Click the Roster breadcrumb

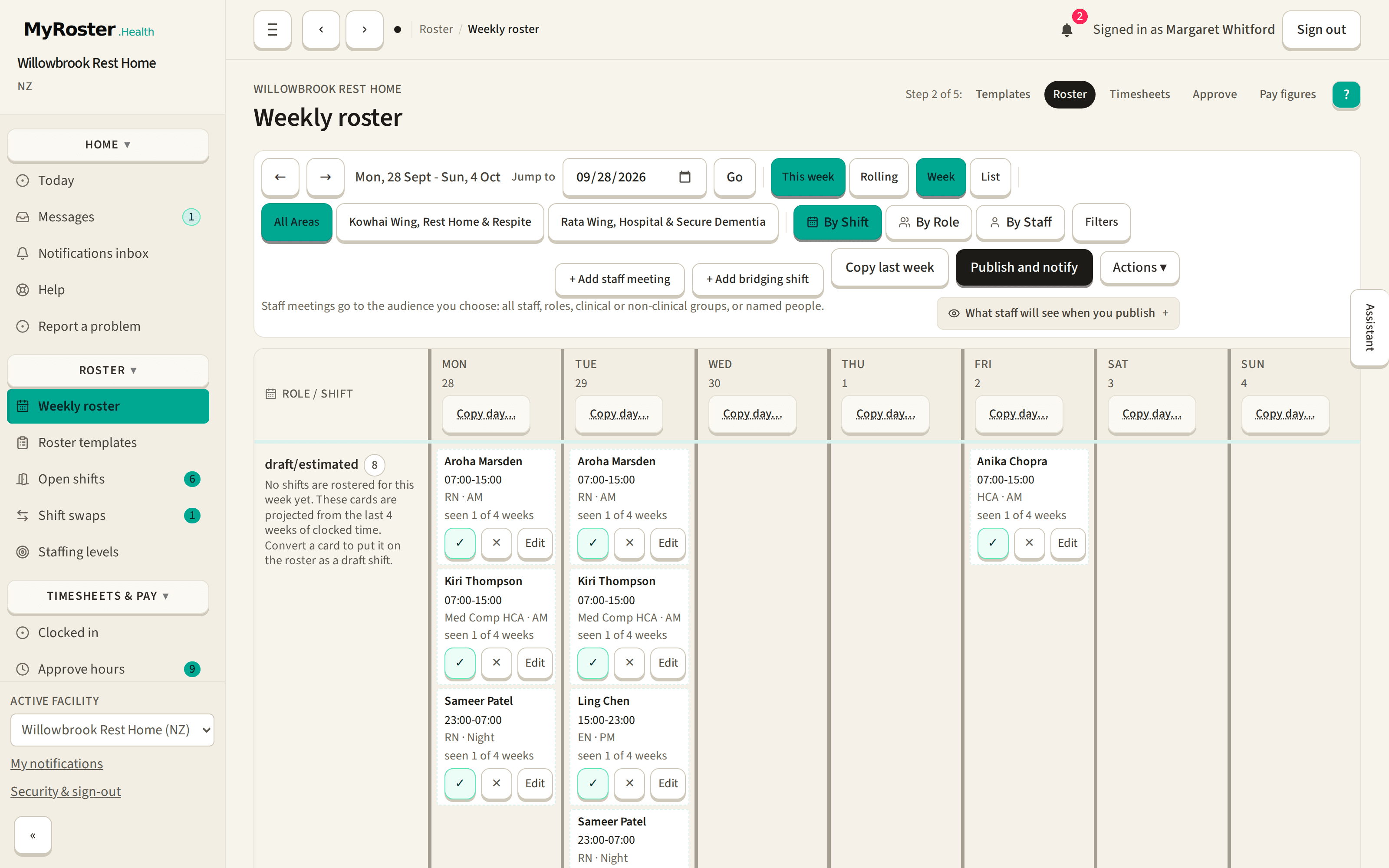click(436, 29)
